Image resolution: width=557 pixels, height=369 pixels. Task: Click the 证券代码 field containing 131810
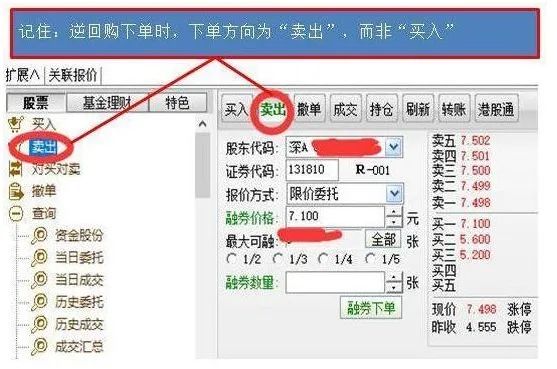click(312, 170)
